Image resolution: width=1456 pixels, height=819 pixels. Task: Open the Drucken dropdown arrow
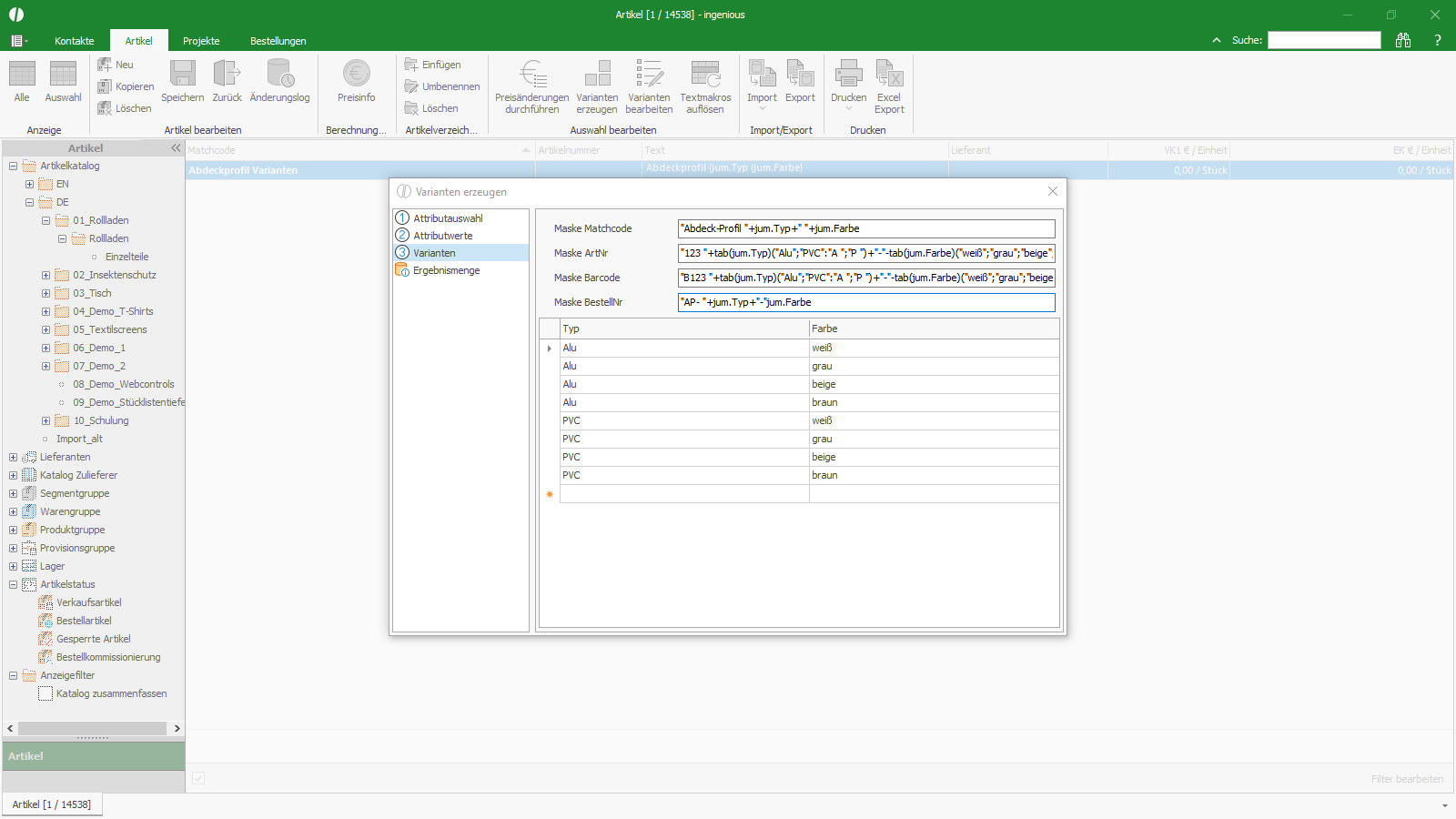tap(849, 109)
